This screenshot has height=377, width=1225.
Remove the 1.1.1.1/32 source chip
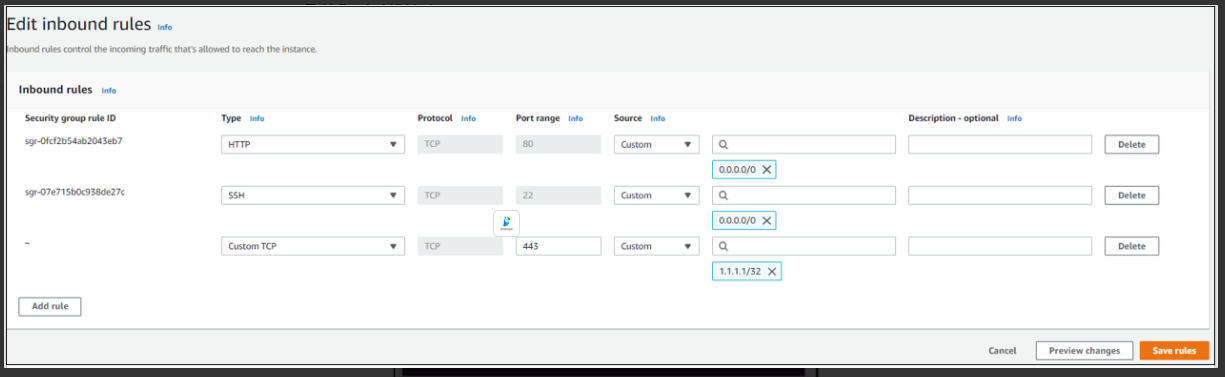click(772, 271)
